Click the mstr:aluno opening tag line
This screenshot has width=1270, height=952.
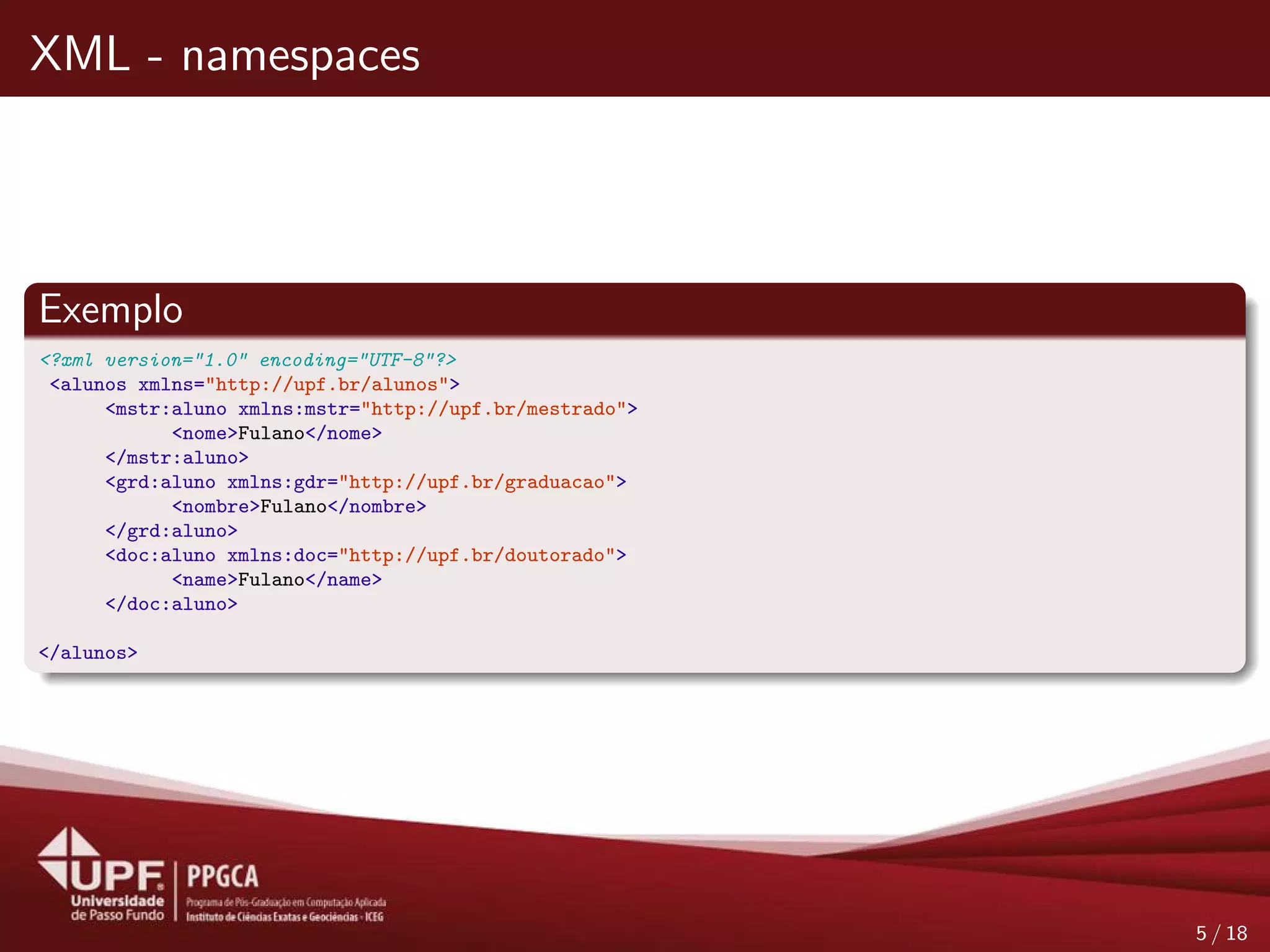[x=371, y=409]
